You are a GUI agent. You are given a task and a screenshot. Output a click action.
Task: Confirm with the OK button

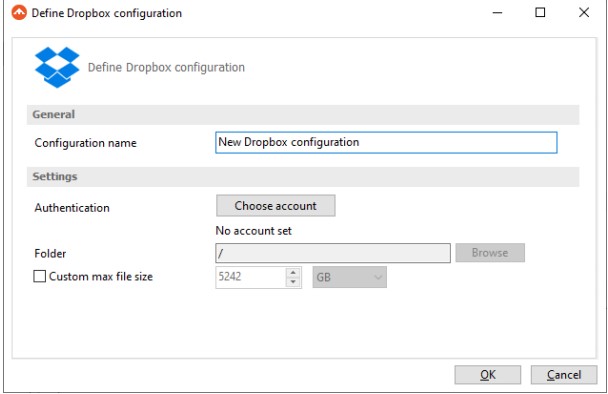click(x=488, y=375)
